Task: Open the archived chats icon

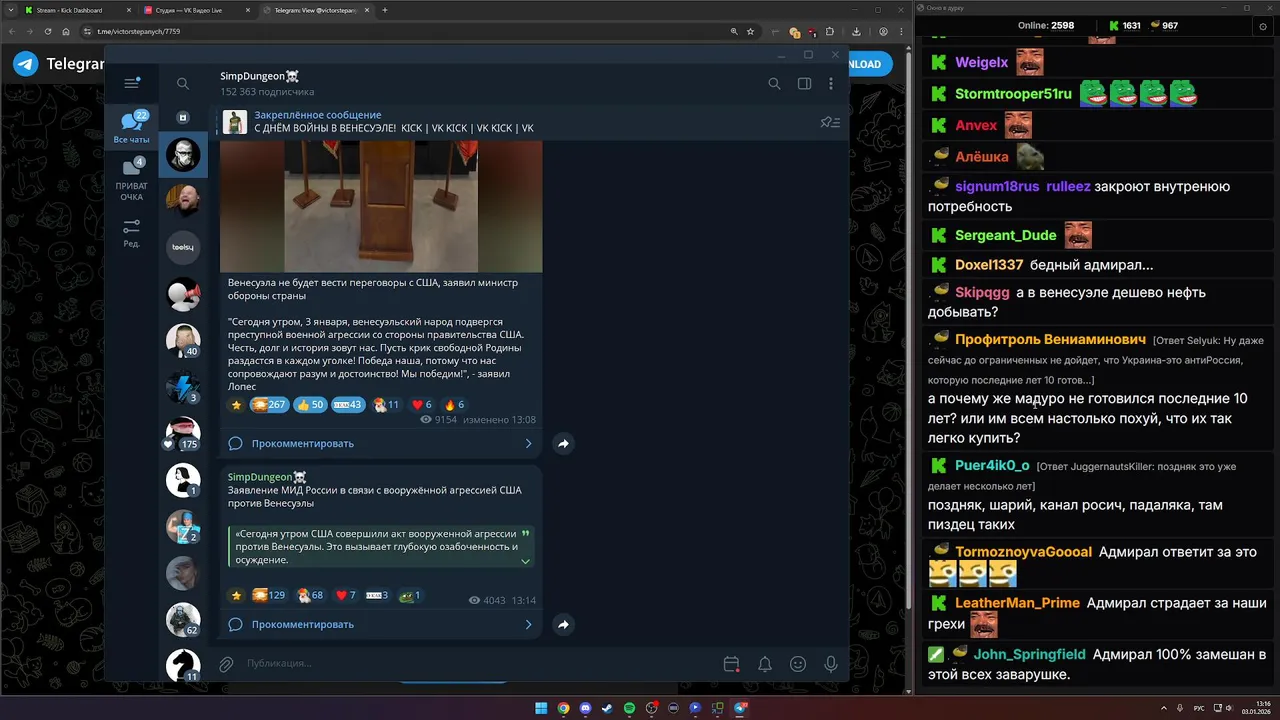Action: [183, 117]
